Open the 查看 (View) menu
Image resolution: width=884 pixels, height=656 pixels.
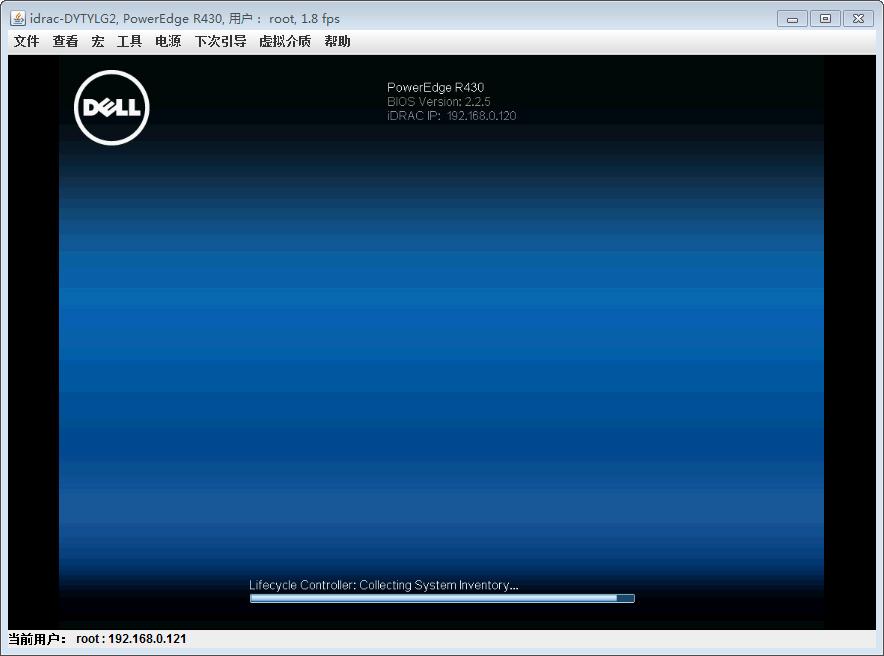[64, 41]
